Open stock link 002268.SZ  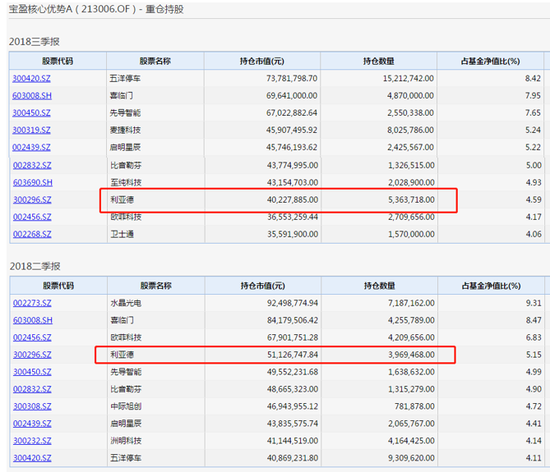[32, 234]
